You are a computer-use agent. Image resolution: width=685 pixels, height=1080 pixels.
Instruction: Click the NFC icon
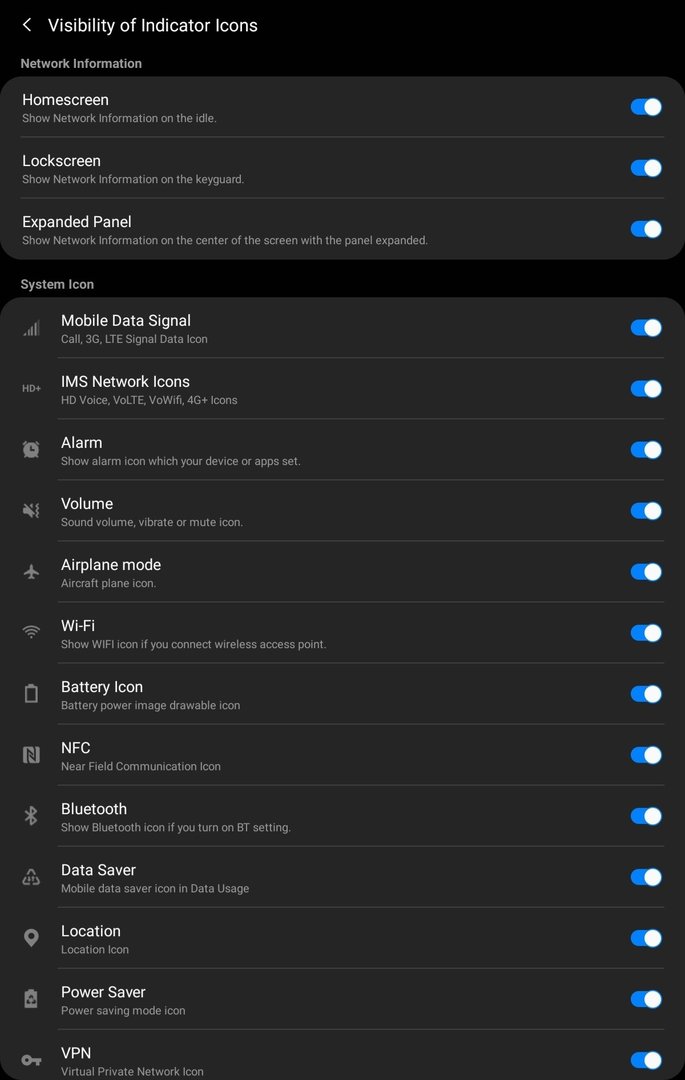click(31, 755)
